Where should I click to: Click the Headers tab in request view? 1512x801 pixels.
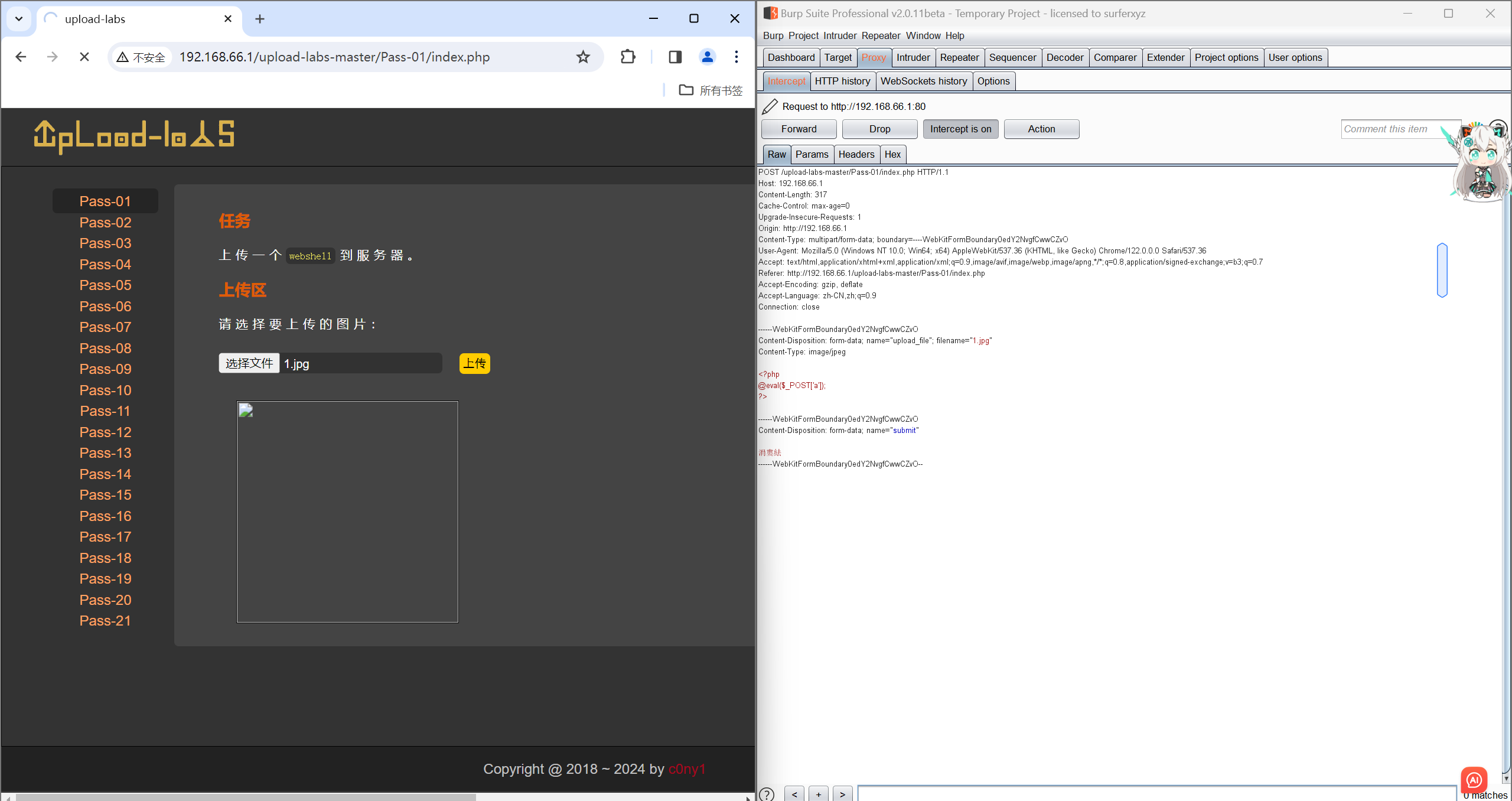point(856,154)
